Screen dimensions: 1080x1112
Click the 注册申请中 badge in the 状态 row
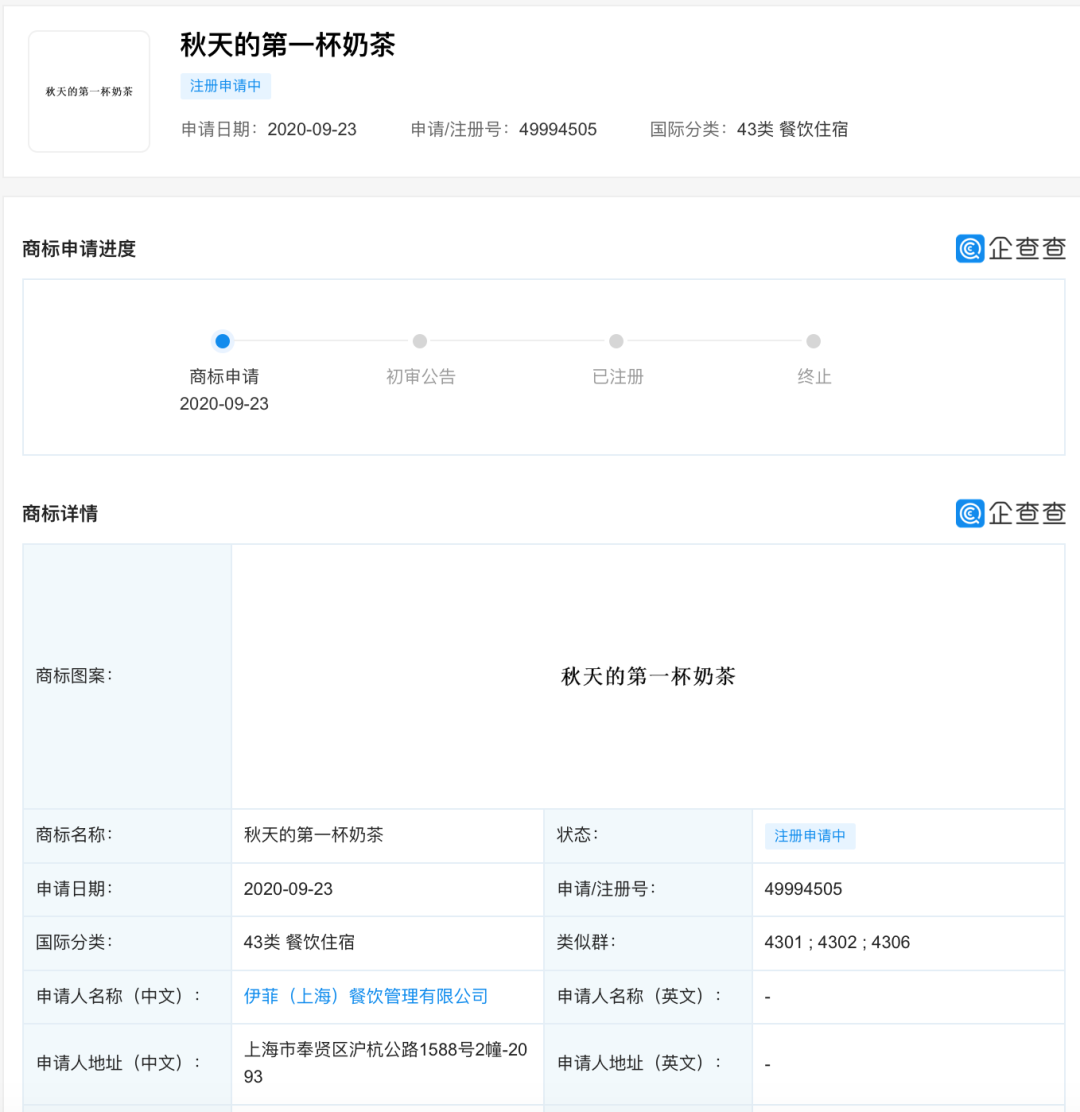point(809,836)
